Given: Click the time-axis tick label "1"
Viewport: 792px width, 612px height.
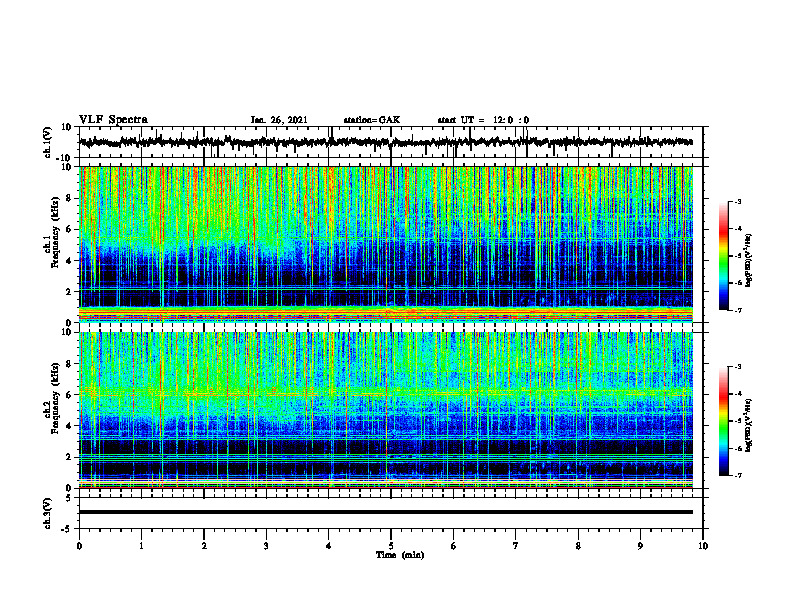Looking at the screenshot, I should click(141, 546).
